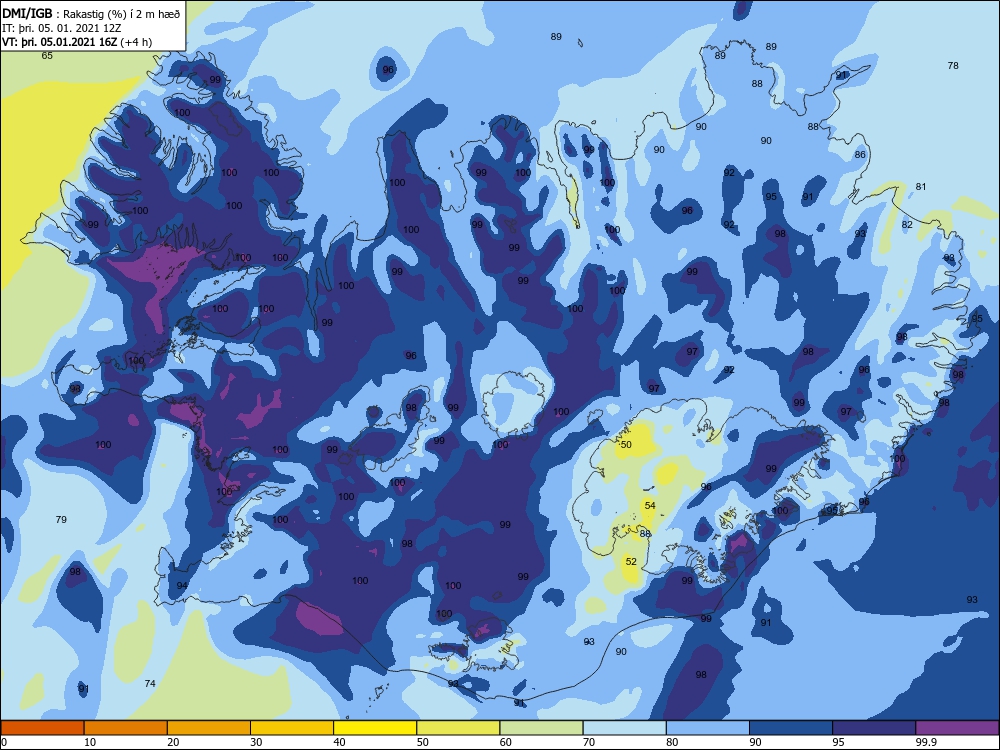Click the legend scale label '80'
The width and height of the screenshot is (1000, 750).
coord(673,742)
